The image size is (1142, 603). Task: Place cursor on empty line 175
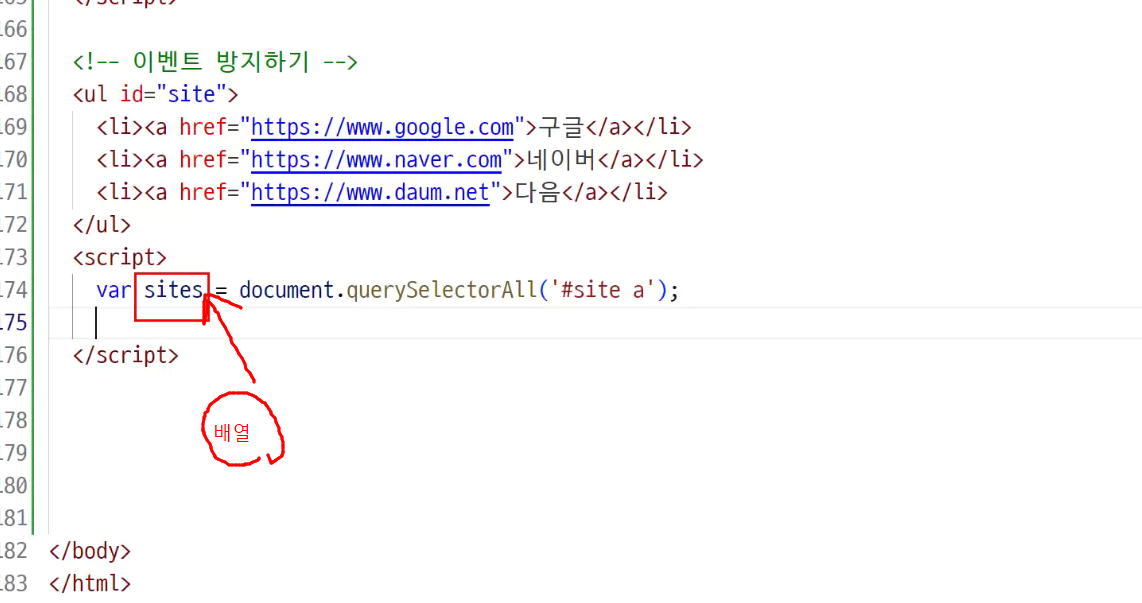(x=595, y=323)
